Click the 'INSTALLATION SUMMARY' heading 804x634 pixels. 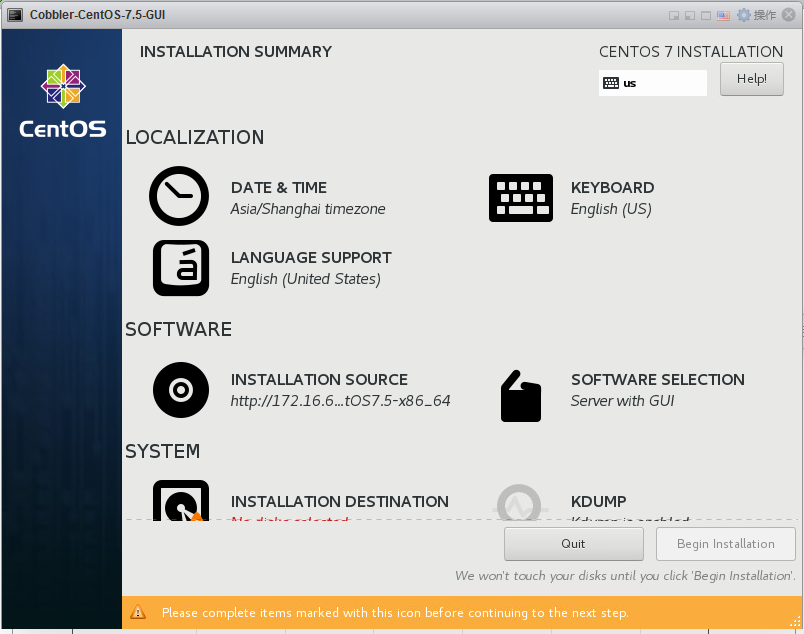point(236,52)
